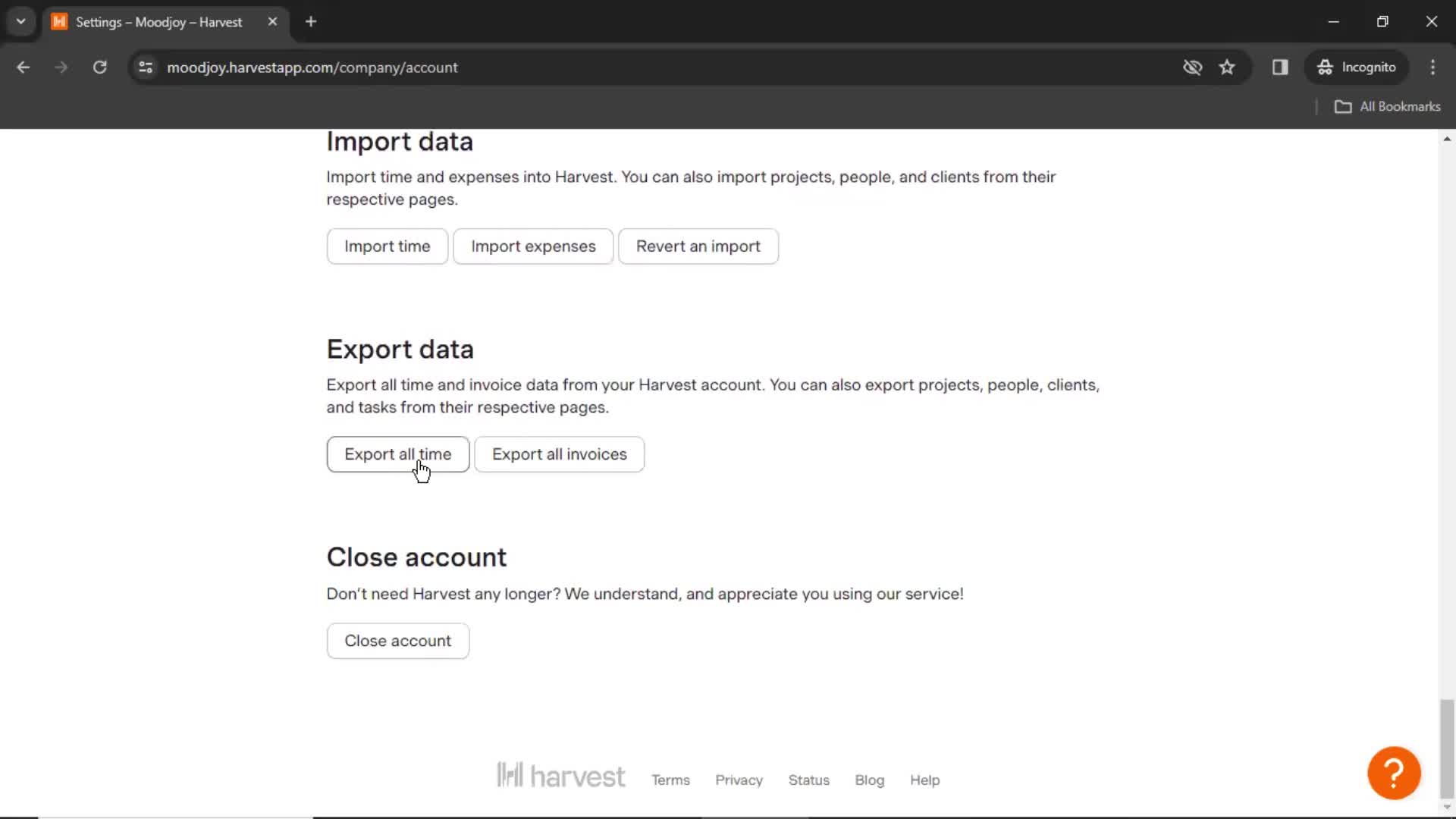Click the back navigation arrow
Screen dimensions: 1456x819
coord(24,67)
